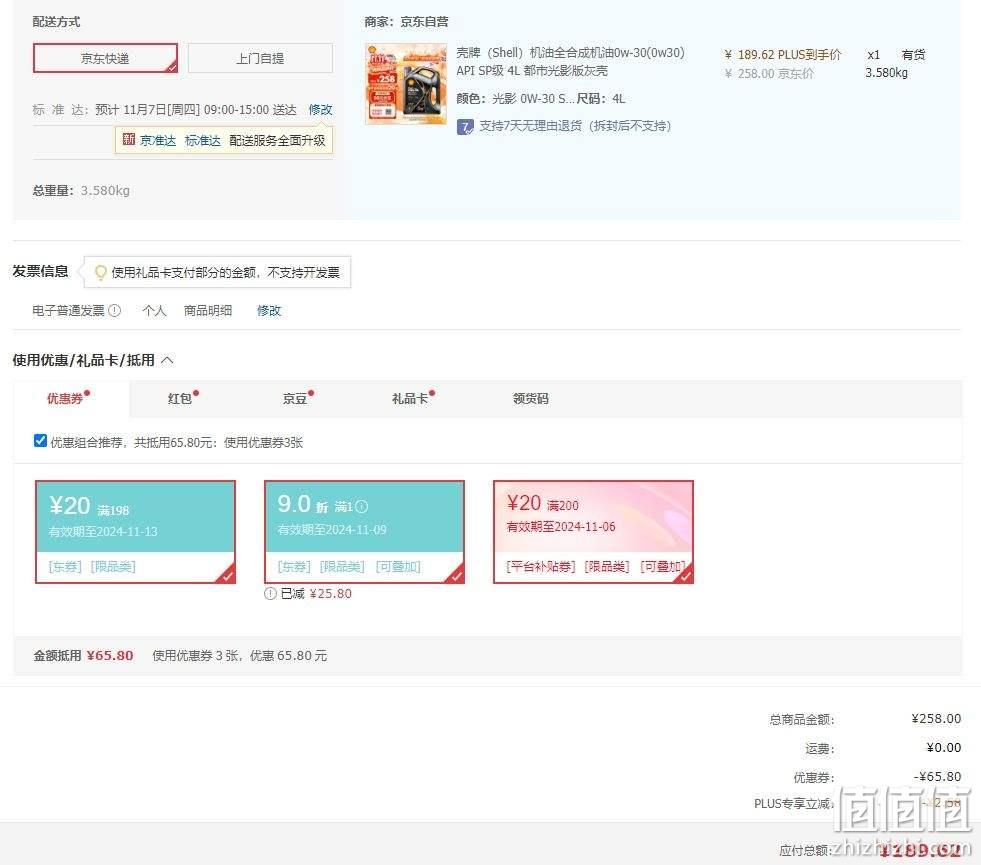Click 总重量 3.580kg text
The width and height of the screenshot is (981, 865).
coord(81,190)
